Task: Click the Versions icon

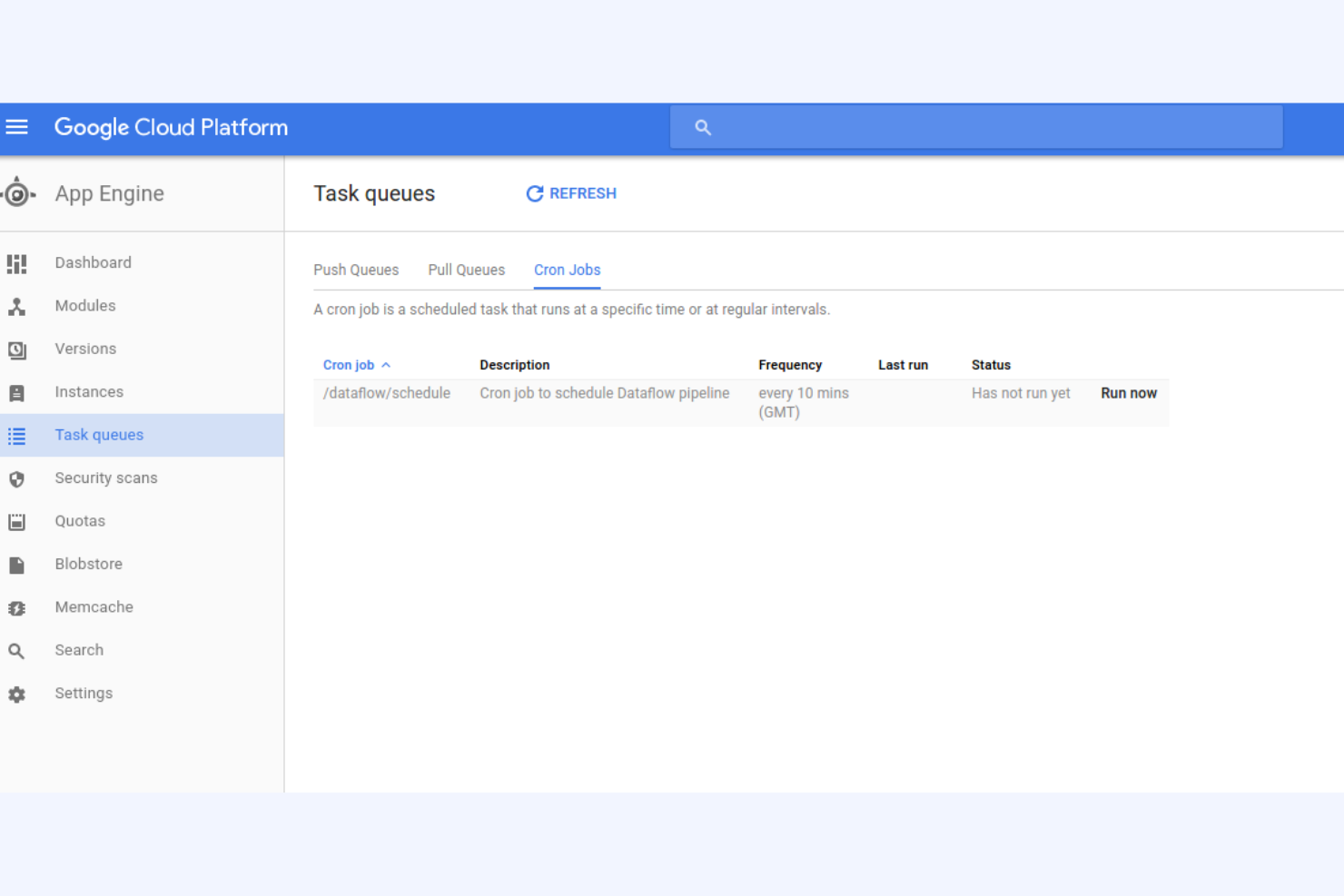Action: tap(17, 349)
